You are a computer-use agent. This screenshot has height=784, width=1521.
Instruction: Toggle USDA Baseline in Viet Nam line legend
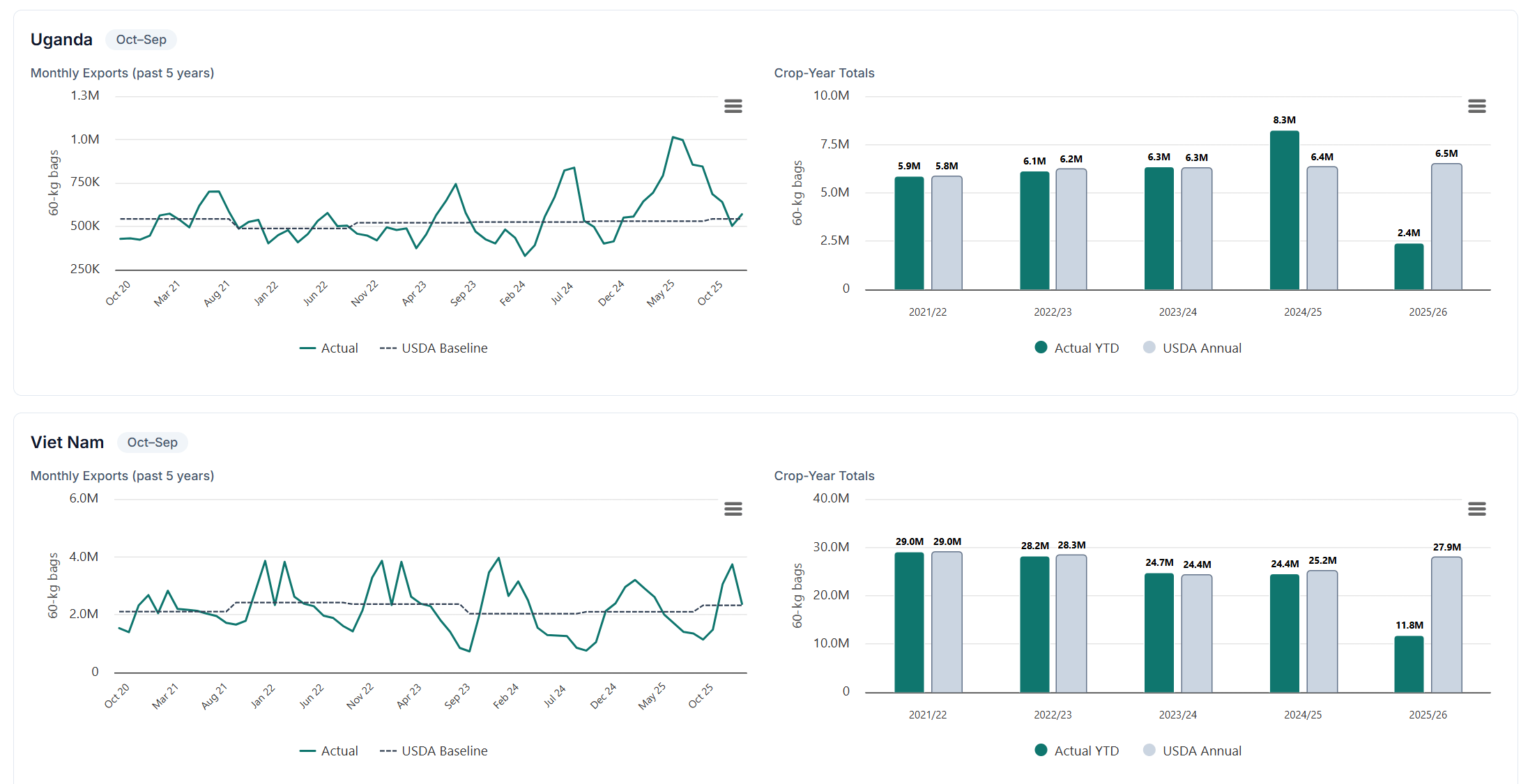pyautogui.click(x=434, y=751)
